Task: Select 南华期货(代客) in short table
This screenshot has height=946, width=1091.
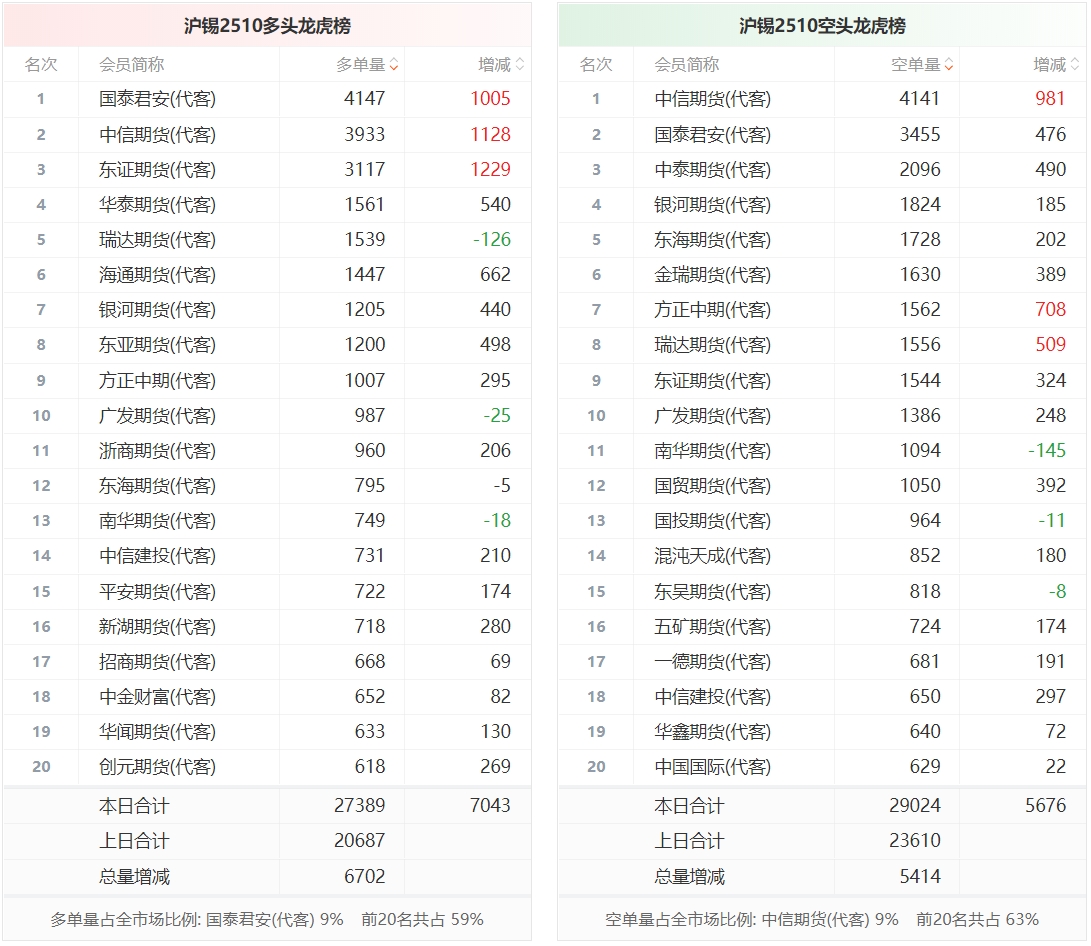Action: 712,451
